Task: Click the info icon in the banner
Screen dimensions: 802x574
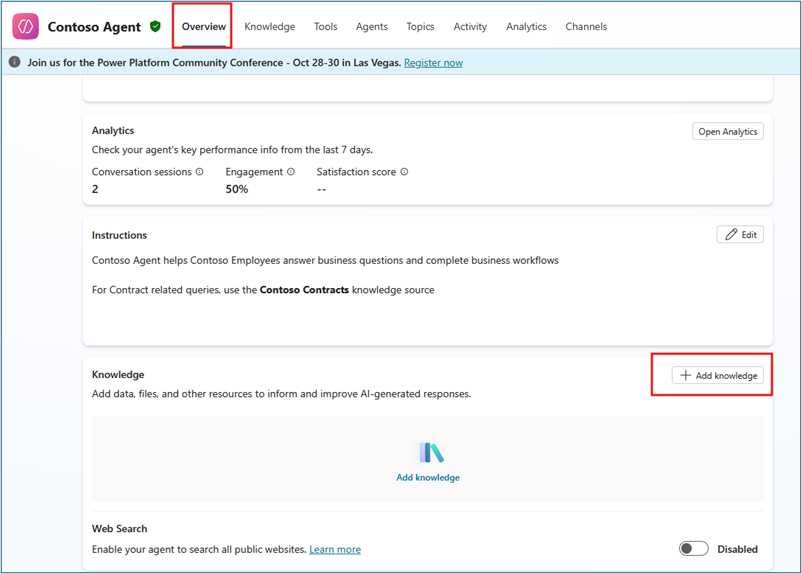Action: [x=15, y=62]
